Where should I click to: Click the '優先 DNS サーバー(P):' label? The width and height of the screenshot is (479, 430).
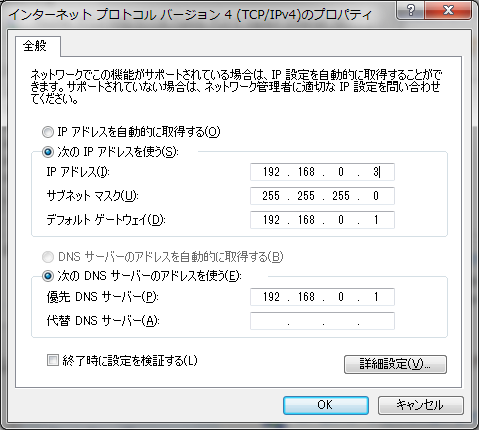click(x=102, y=297)
